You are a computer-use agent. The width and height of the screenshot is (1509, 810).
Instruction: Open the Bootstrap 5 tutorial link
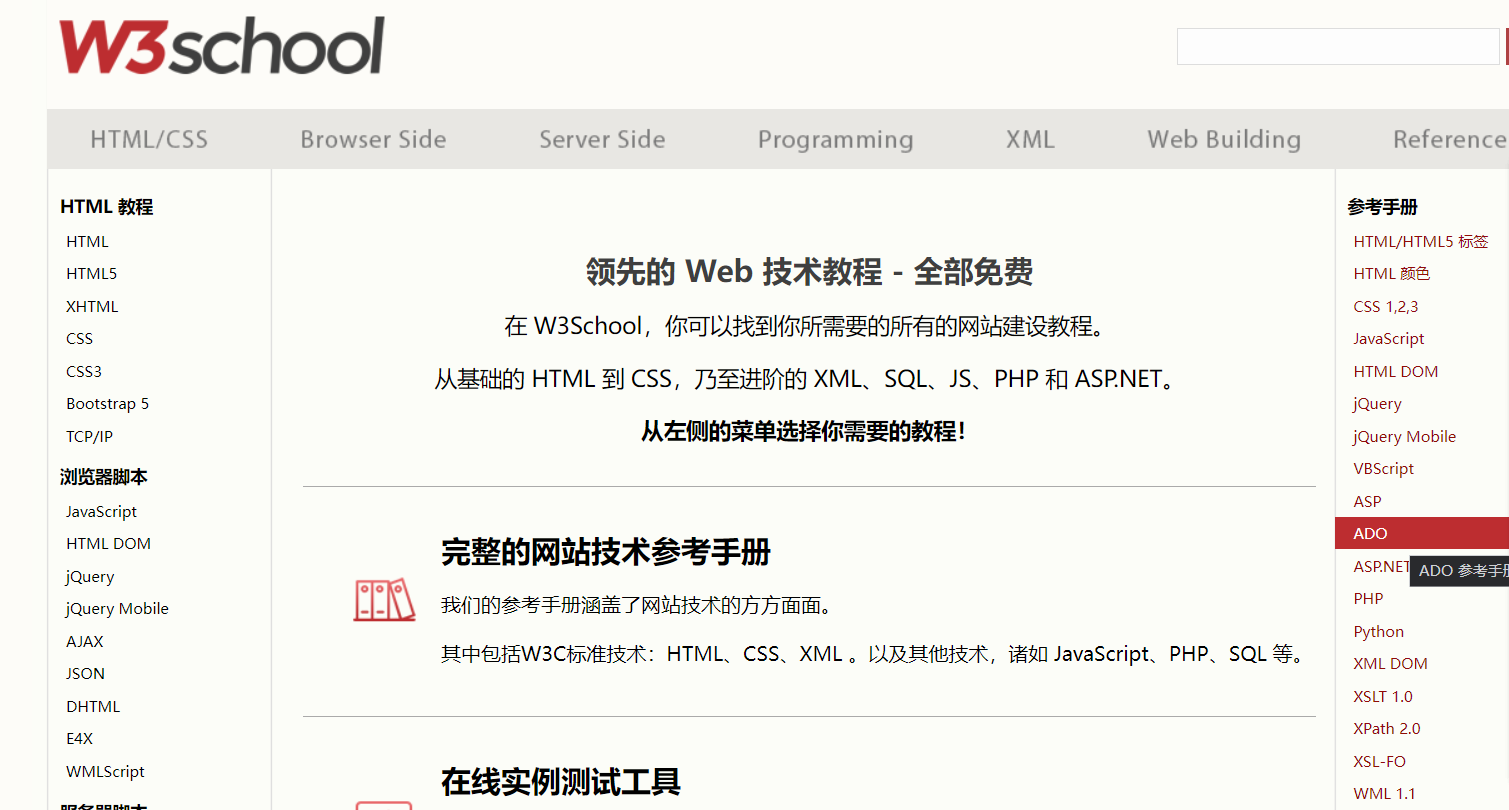click(x=107, y=404)
